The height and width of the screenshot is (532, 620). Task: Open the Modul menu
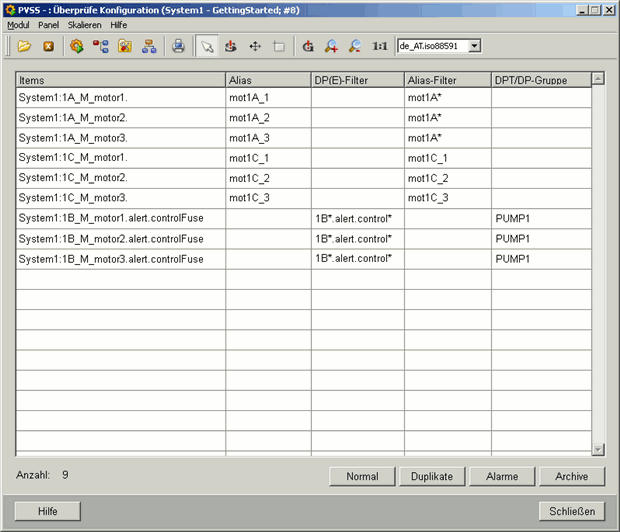tap(18, 24)
